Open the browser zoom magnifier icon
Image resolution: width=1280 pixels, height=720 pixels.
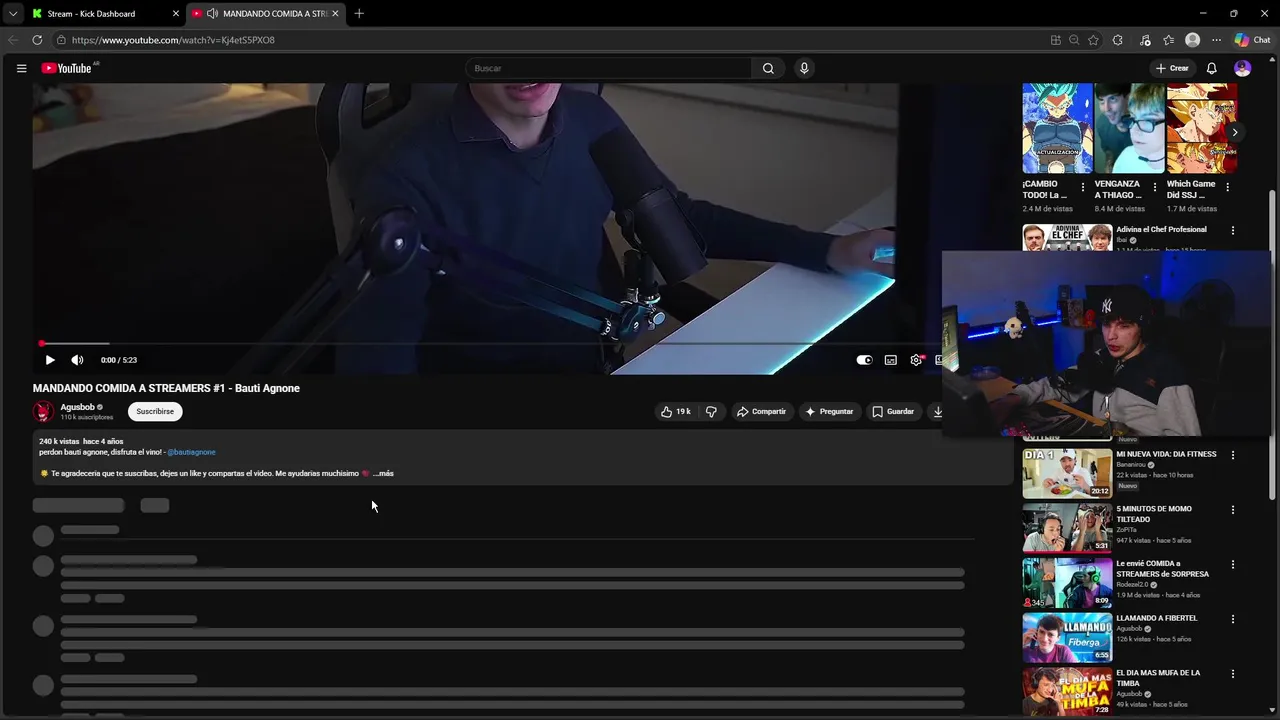pos(1074,40)
